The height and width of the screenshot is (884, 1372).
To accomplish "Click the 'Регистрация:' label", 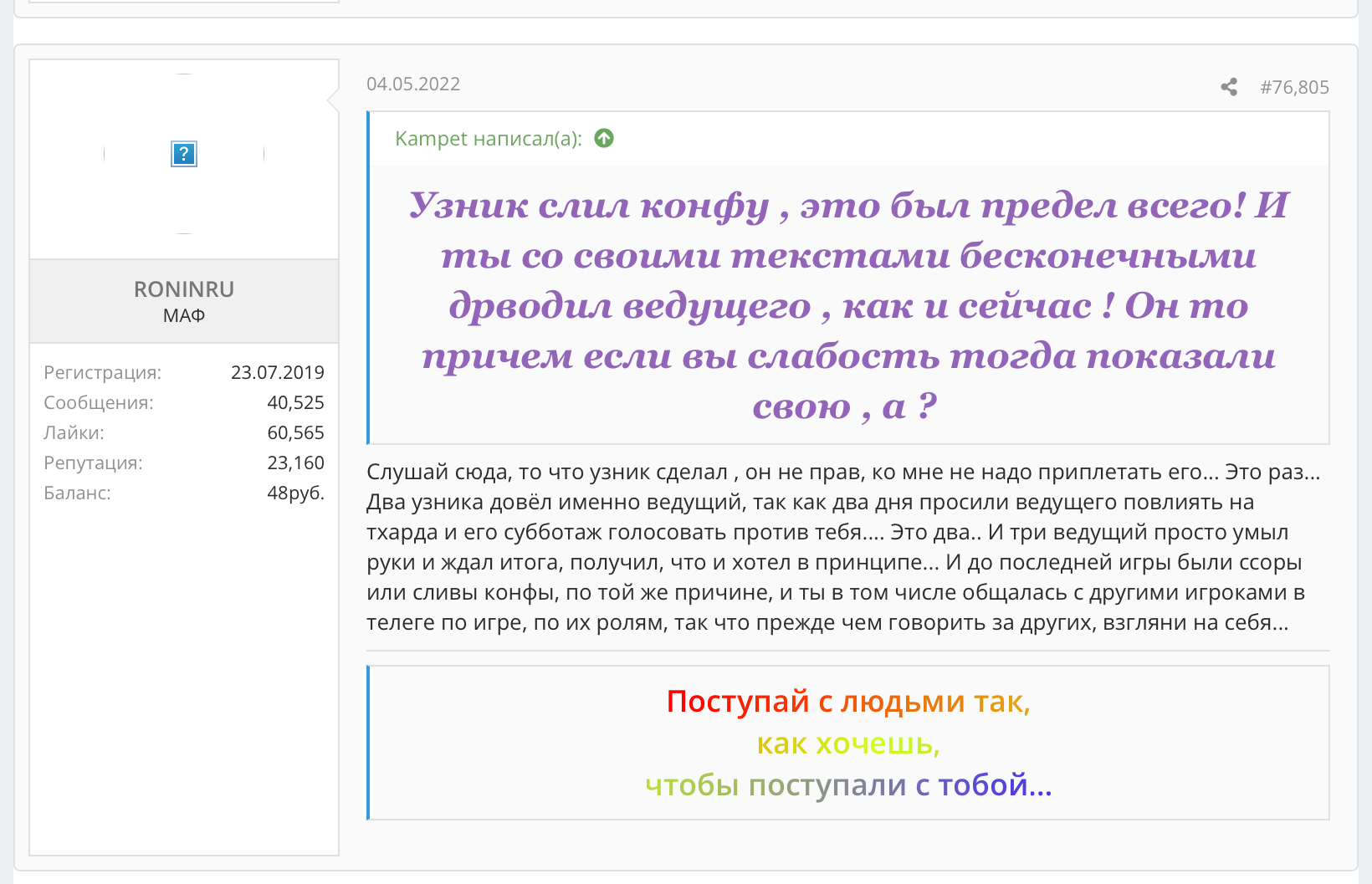I will point(103,373).
